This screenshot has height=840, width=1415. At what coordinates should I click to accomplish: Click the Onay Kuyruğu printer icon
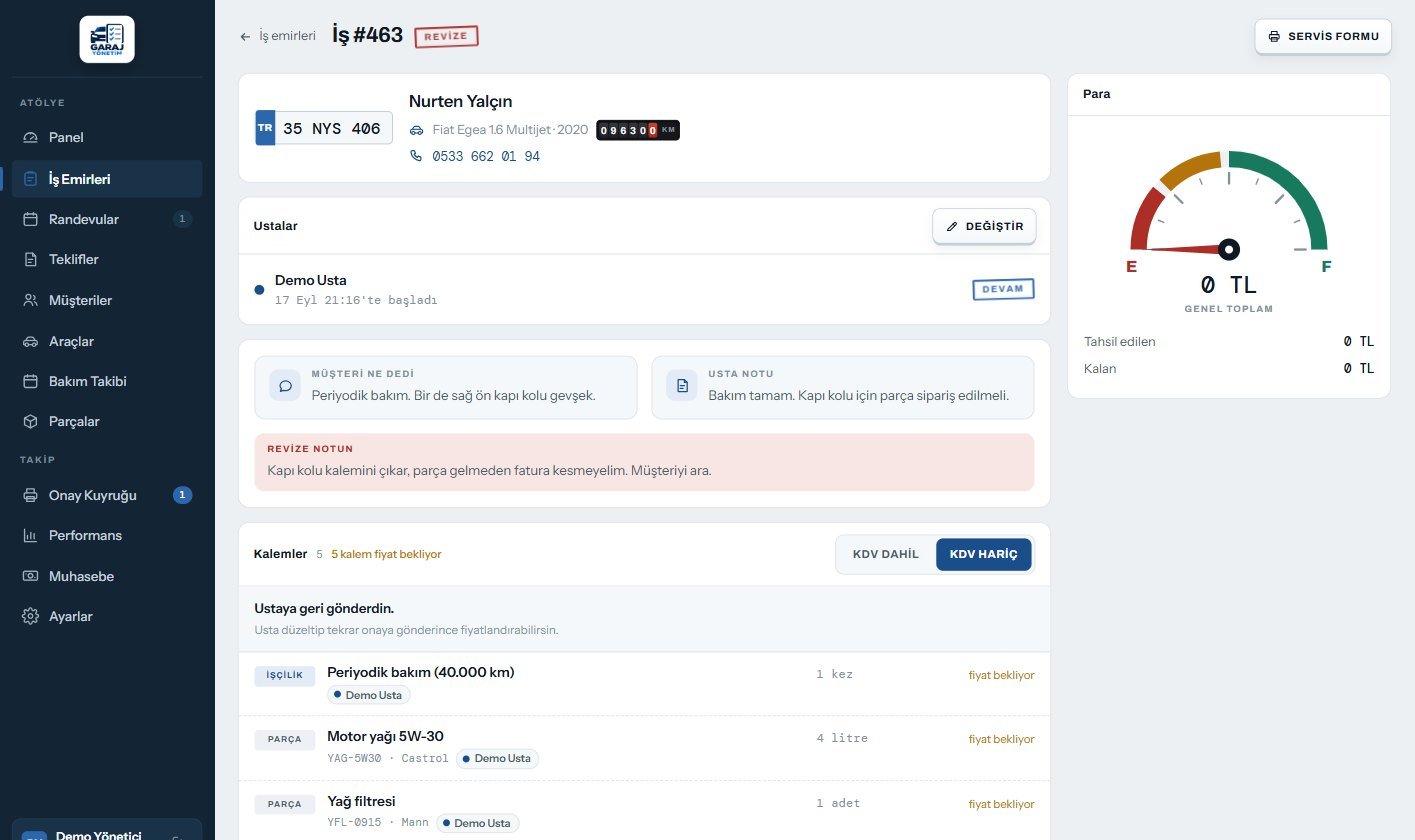click(30, 495)
